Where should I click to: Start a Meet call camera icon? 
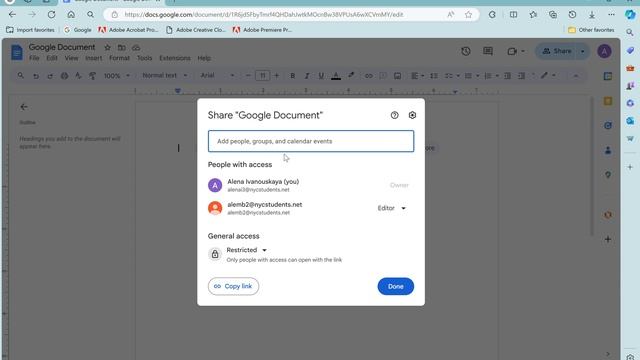tap(512, 51)
